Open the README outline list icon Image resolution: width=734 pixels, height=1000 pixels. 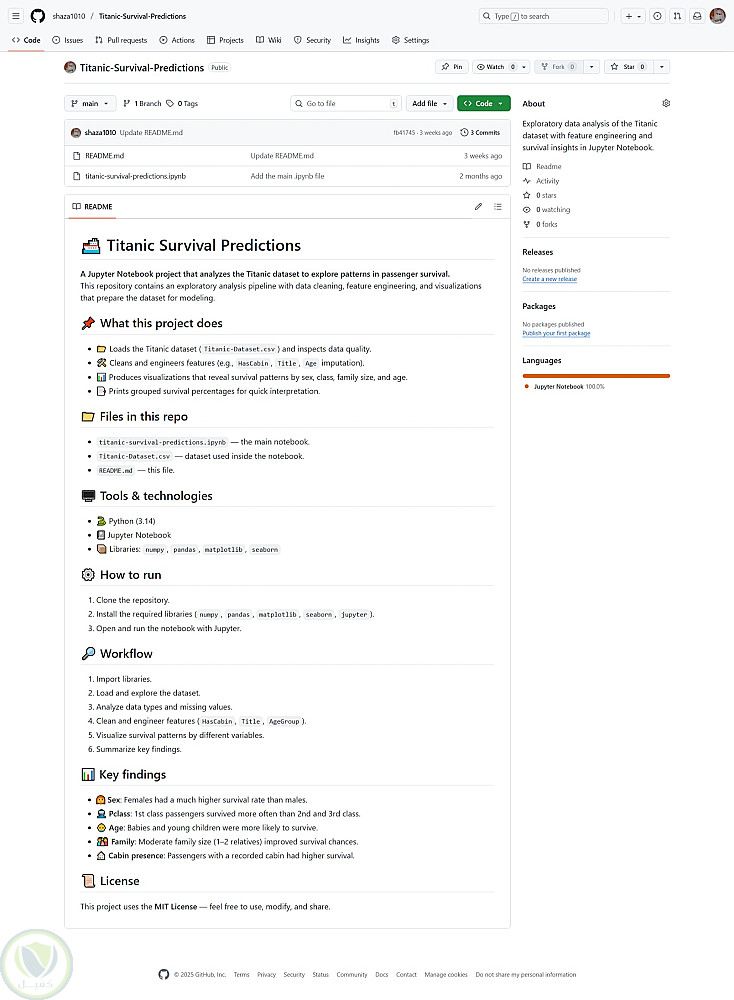tap(498, 207)
